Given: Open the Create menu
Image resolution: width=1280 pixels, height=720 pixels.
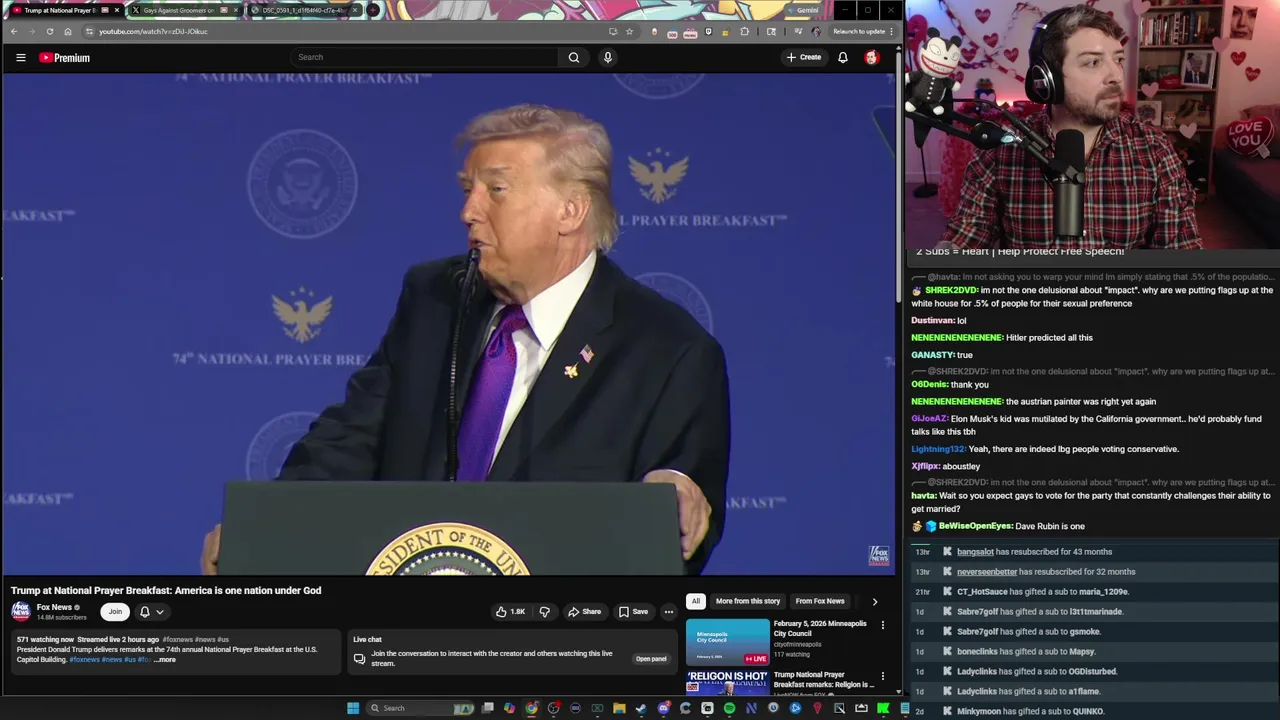Looking at the screenshot, I should pyautogui.click(x=803, y=57).
